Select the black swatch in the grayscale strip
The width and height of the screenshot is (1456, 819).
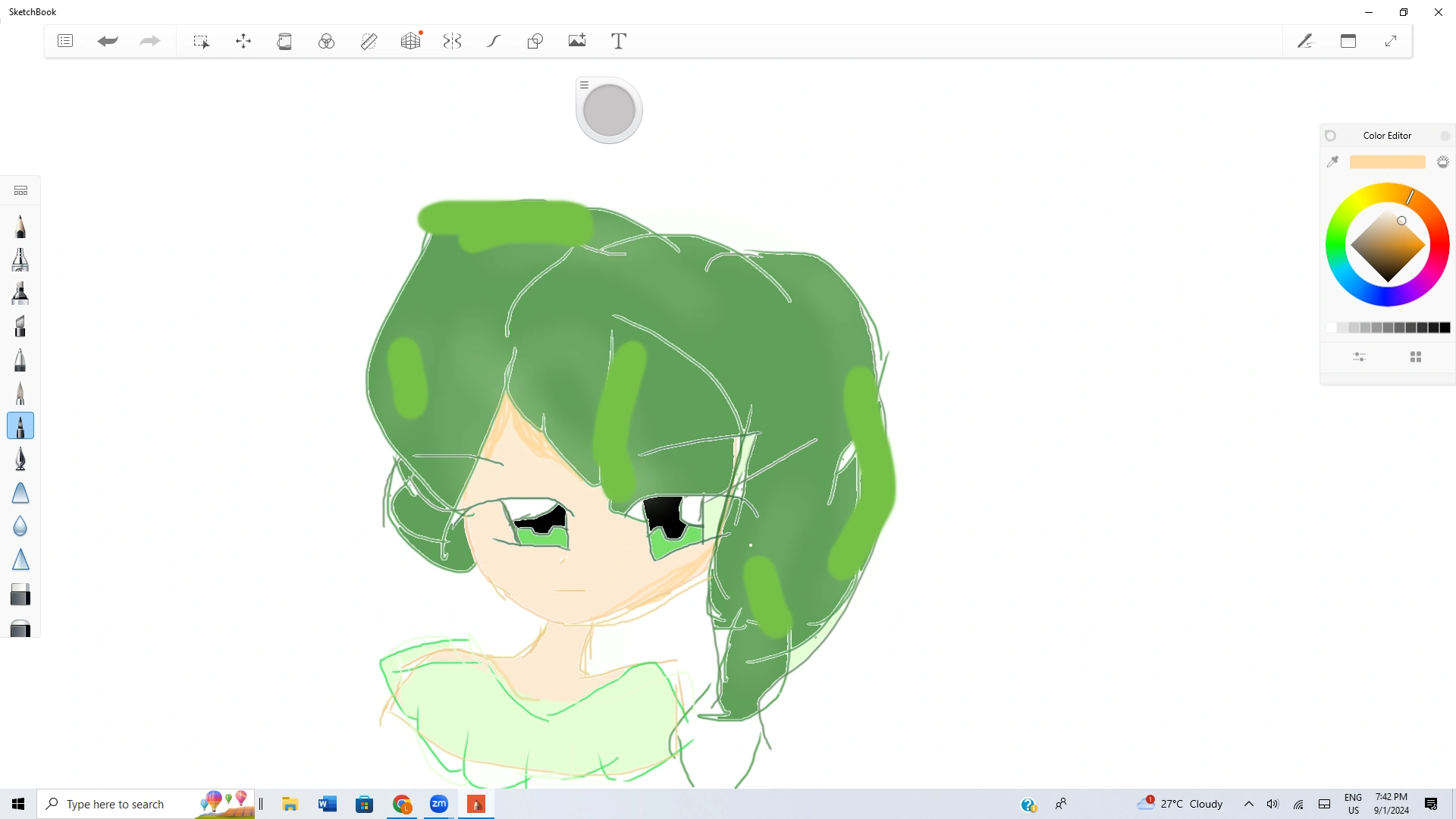[1445, 328]
